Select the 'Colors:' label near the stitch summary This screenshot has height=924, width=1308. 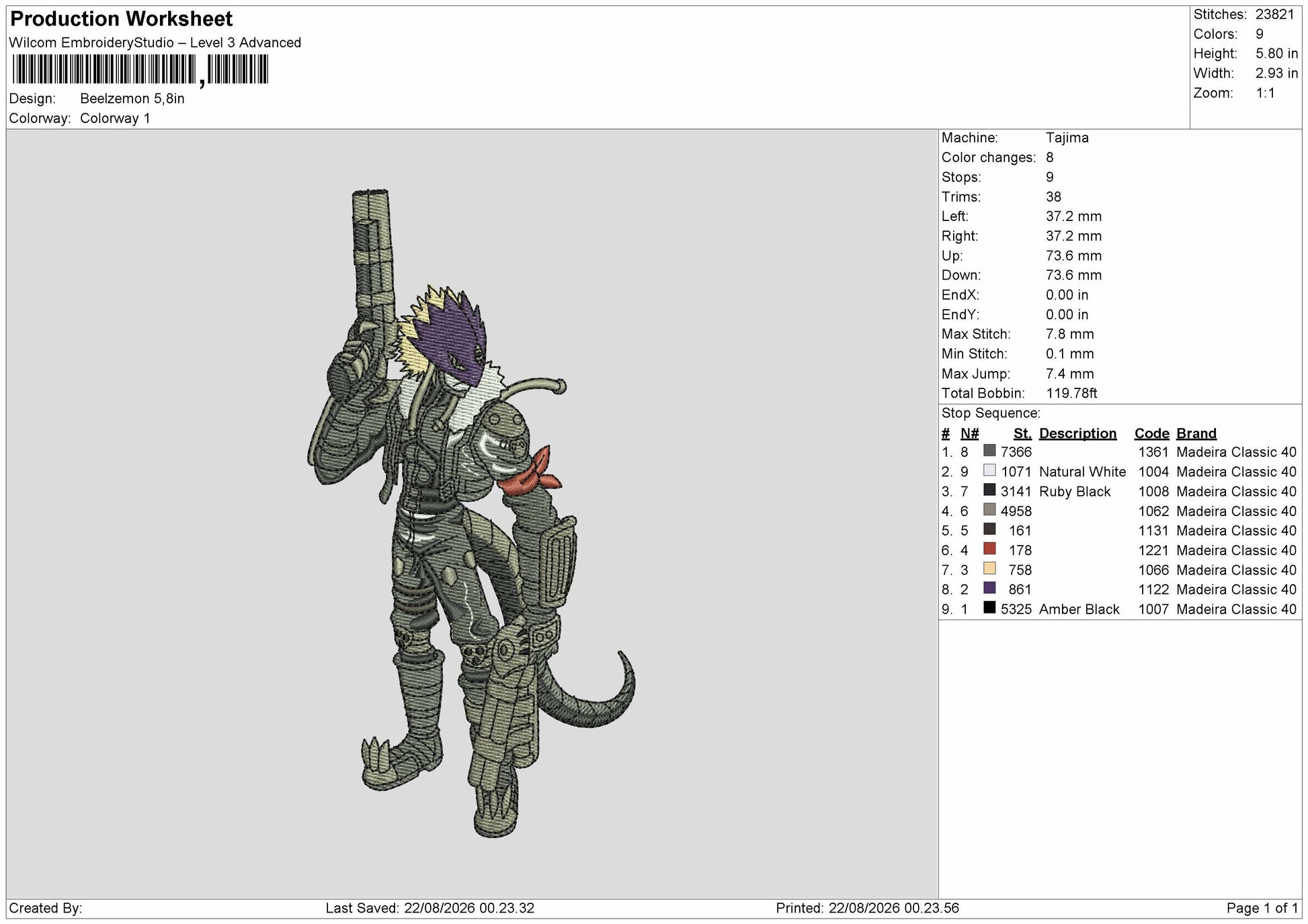(x=1215, y=34)
